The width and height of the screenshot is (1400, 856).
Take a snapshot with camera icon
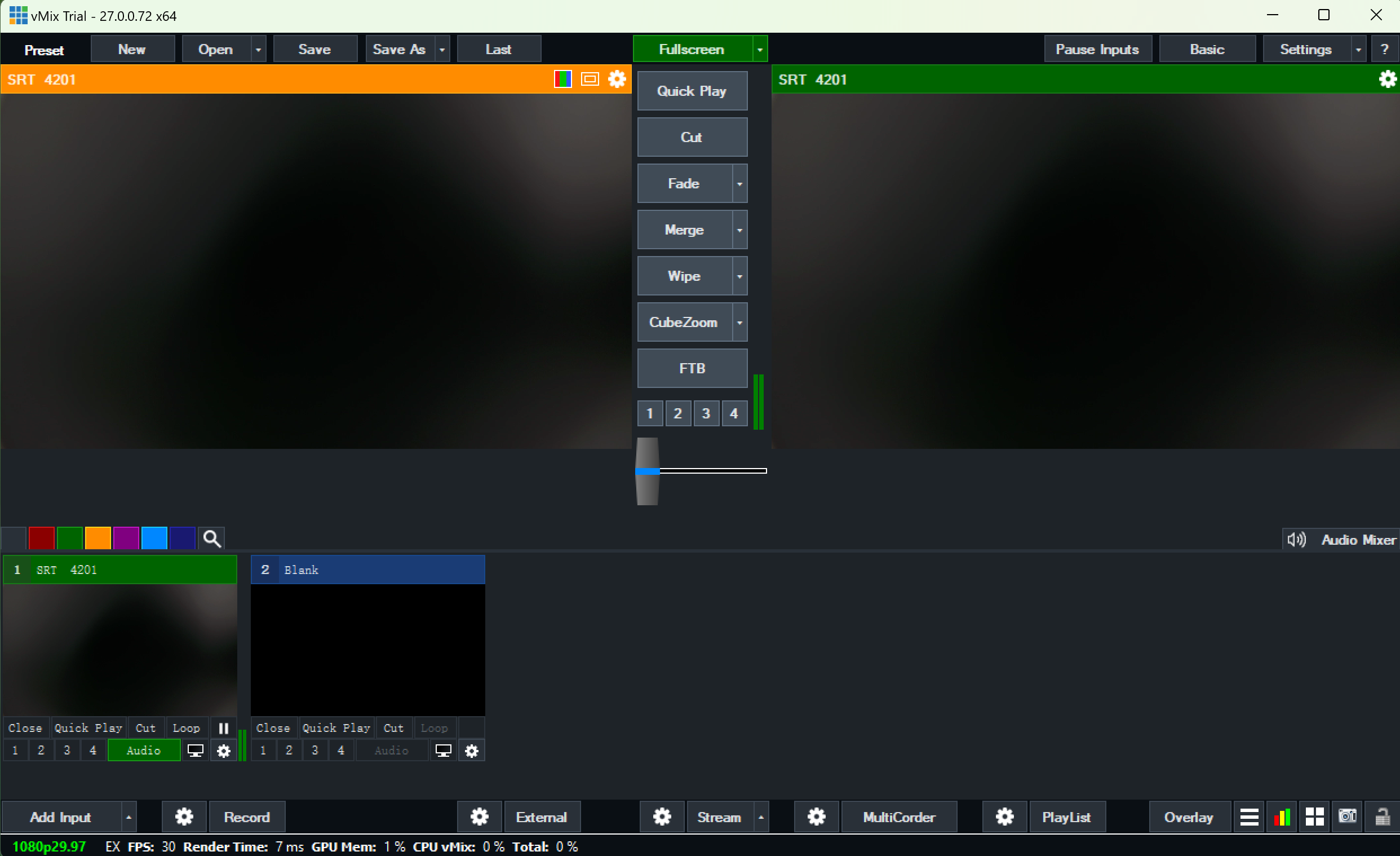[1347, 817]
